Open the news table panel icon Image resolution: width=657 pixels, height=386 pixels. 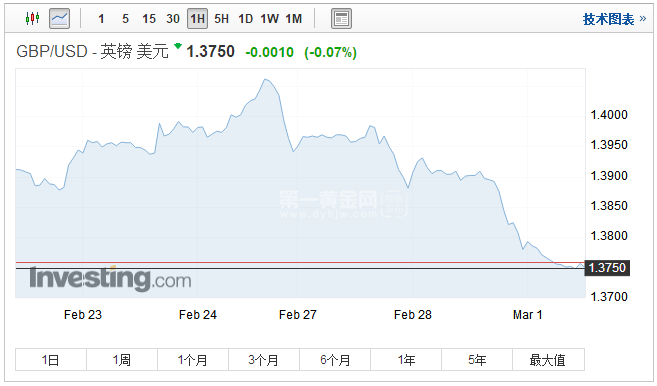coord(341,19)
